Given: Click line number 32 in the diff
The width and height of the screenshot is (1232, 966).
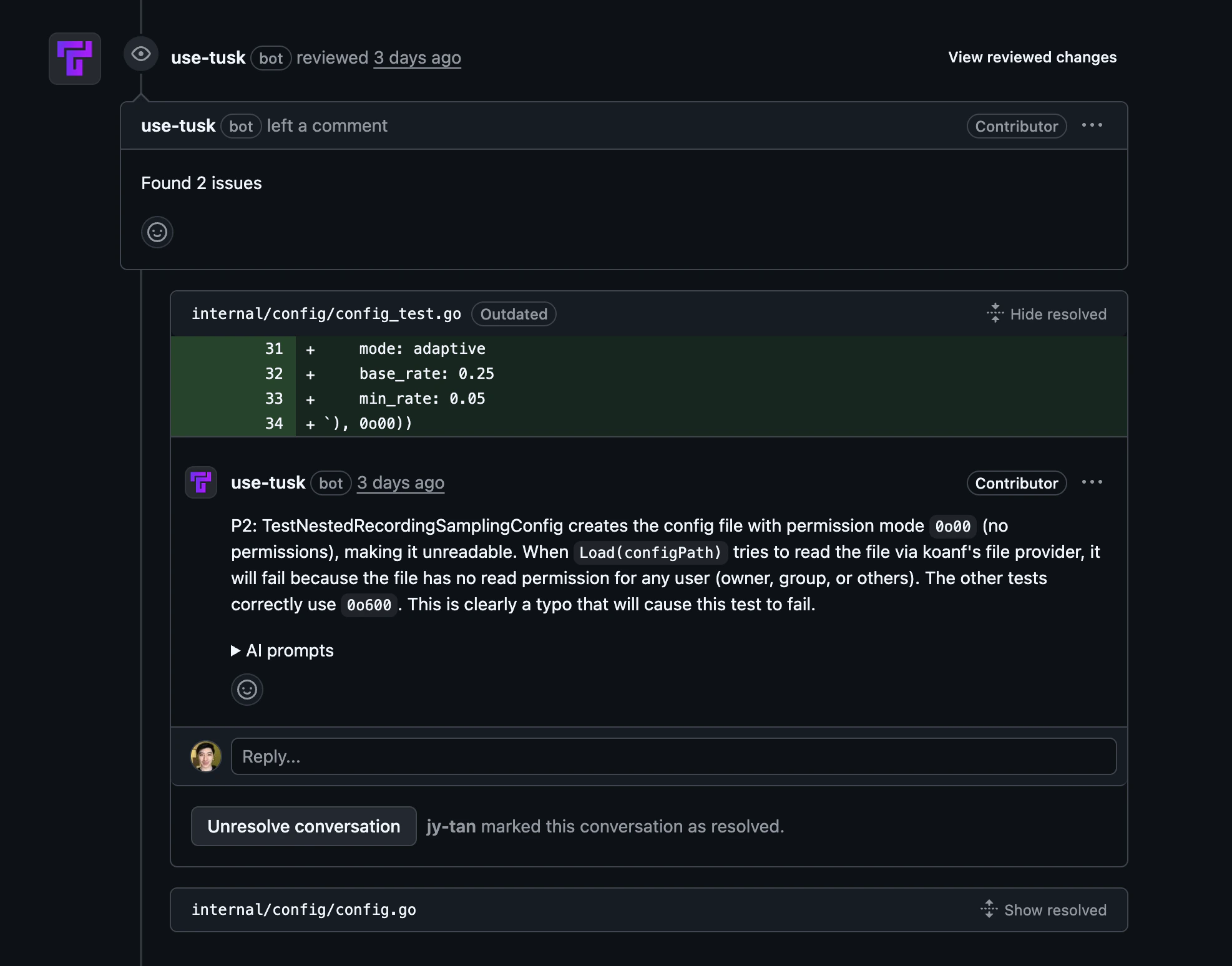Looking at the screenshot, I should 273,373.
